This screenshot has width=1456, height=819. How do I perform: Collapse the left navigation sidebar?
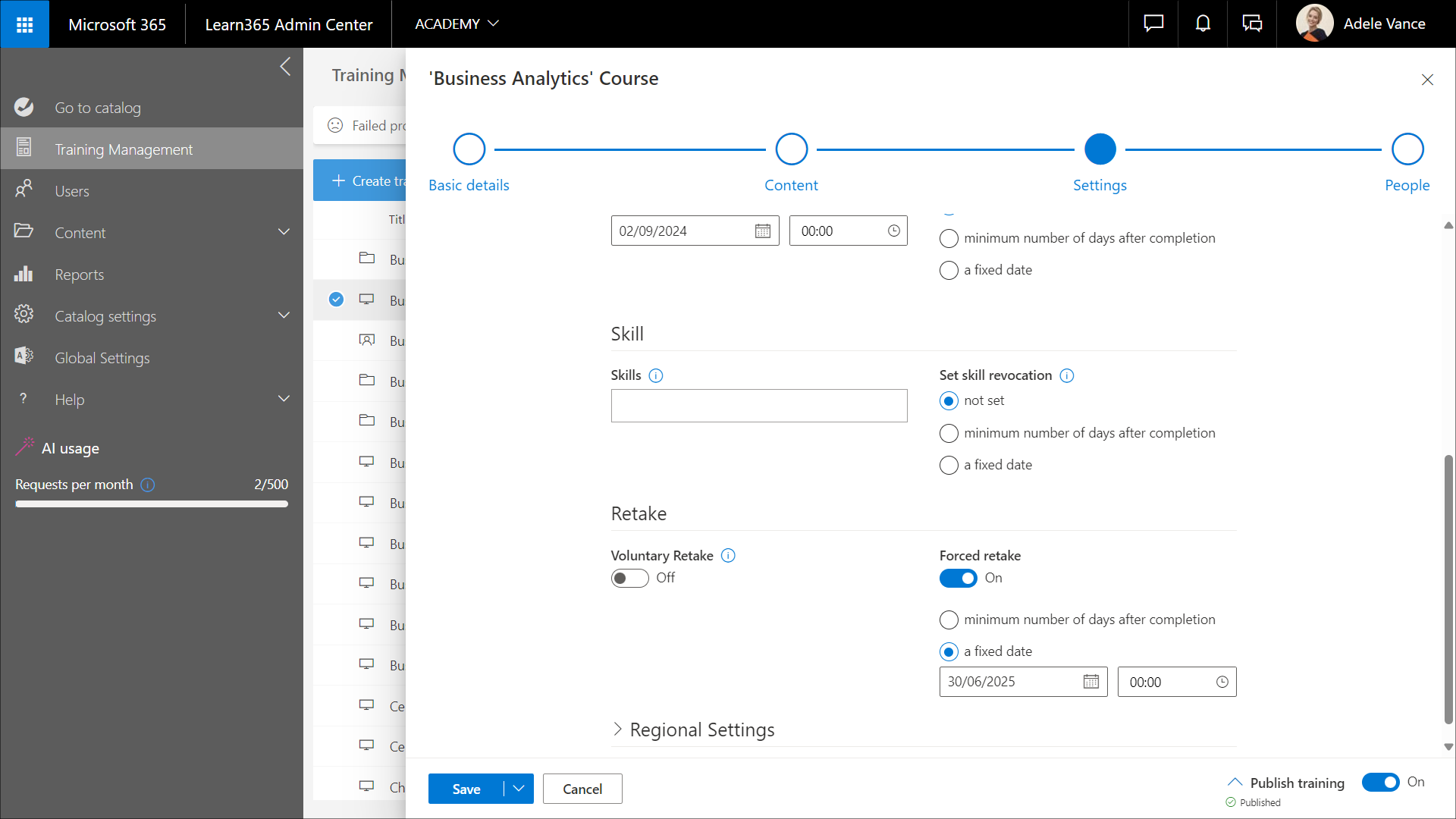point(285,67)
